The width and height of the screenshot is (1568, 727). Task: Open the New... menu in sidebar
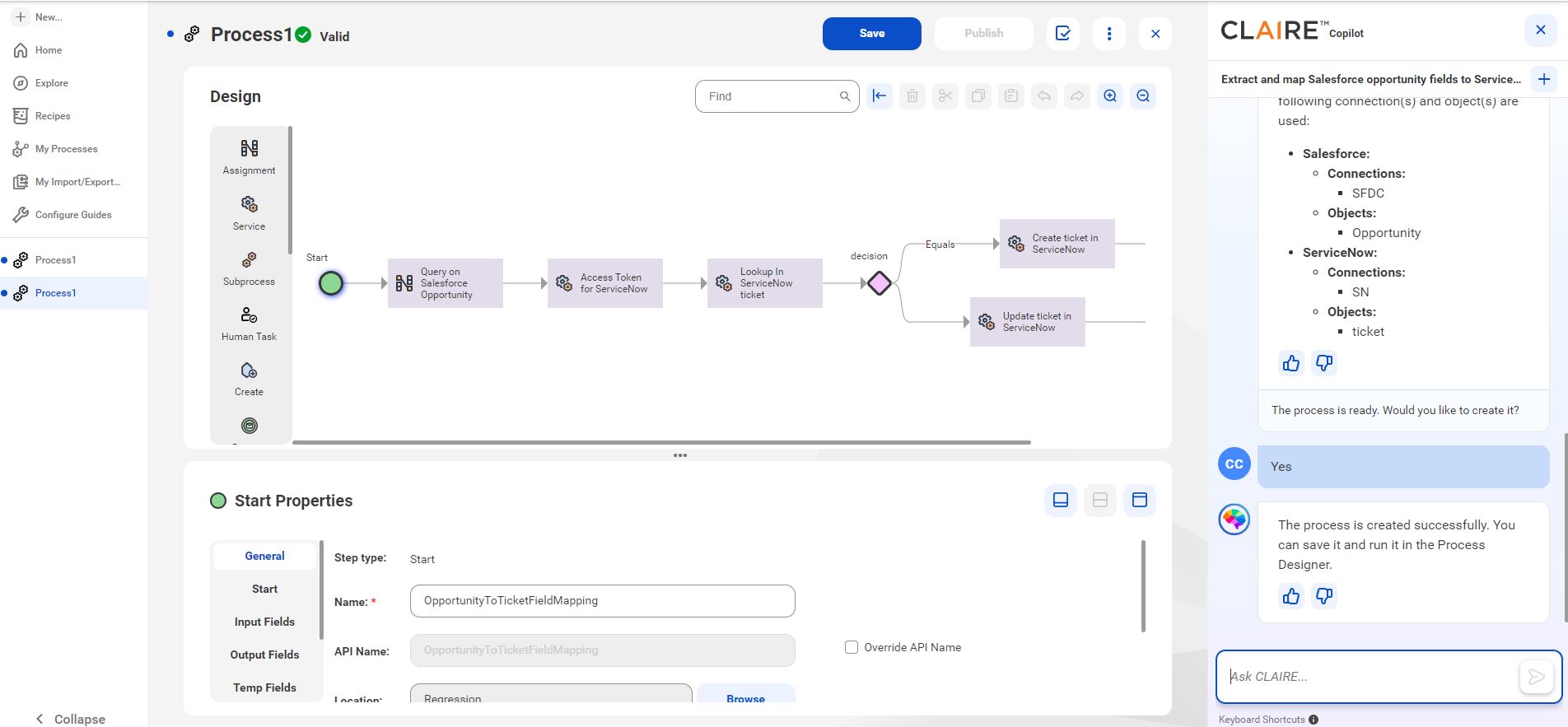click(39, 16)
